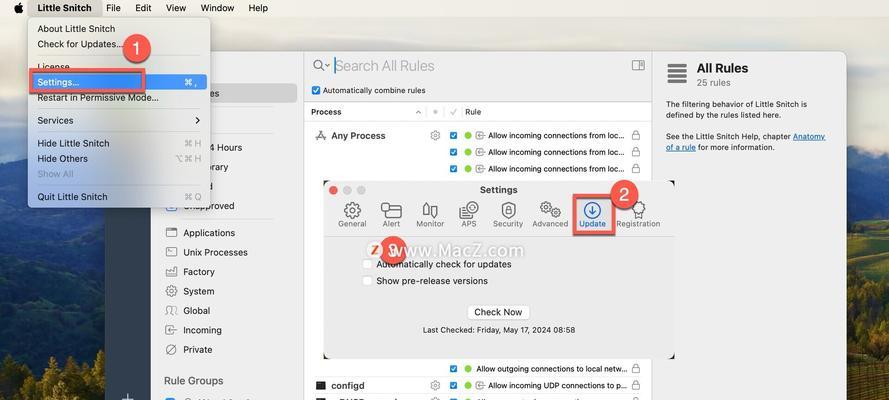Uncheck outgoing connections to local network rule
The height and width of the screenshot is (400, 889).
(x=453, y=369)
